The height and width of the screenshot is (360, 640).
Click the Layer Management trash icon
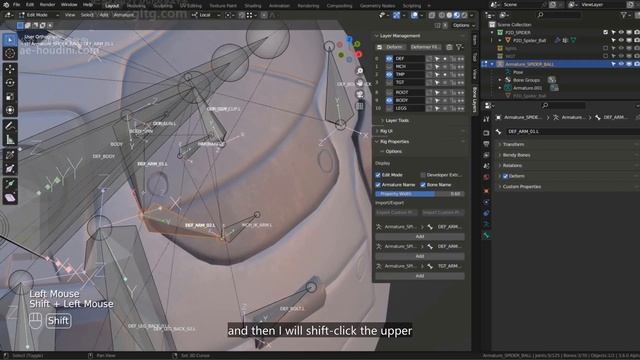[449, 47]
